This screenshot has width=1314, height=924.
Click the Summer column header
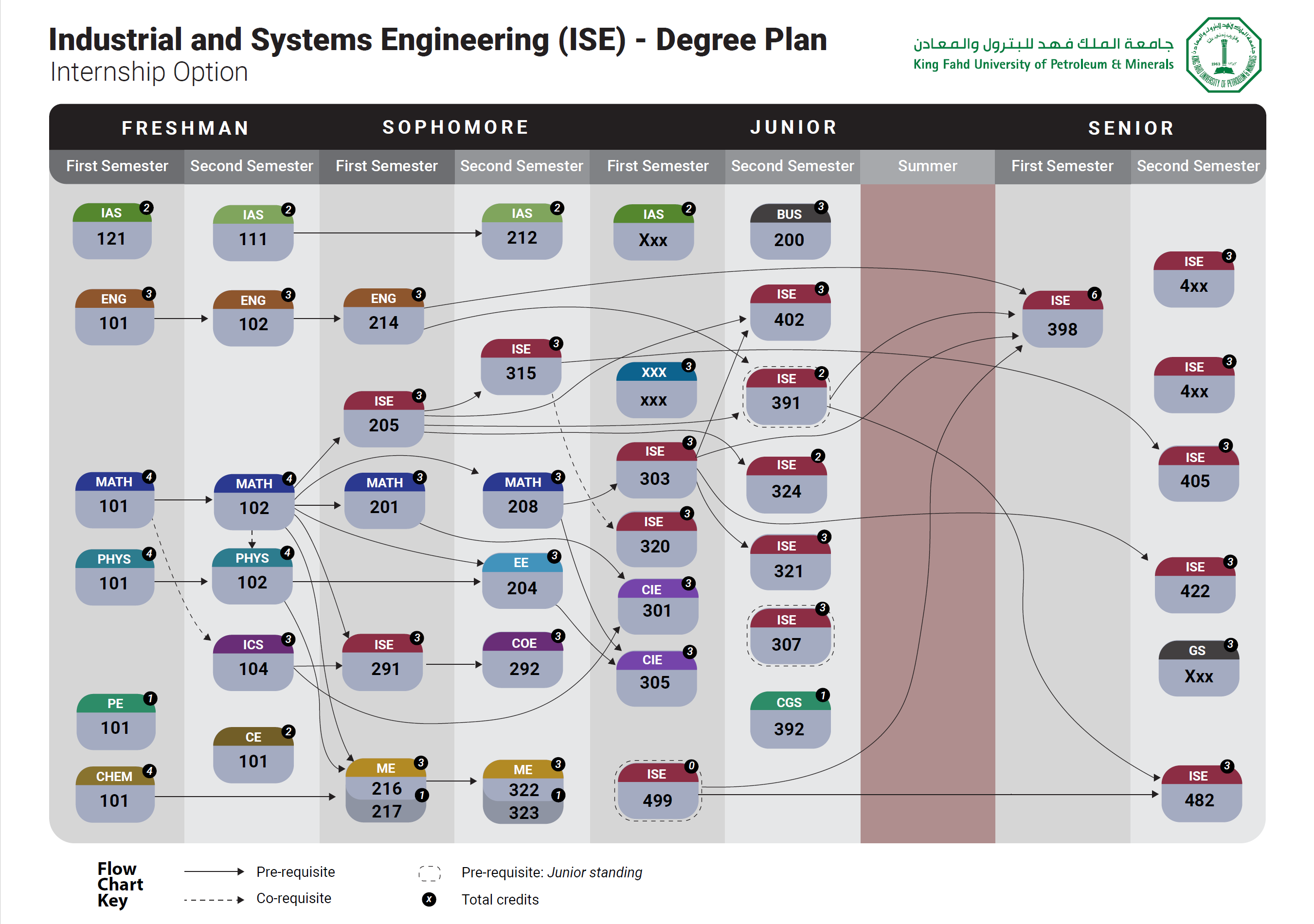[927, 166]
